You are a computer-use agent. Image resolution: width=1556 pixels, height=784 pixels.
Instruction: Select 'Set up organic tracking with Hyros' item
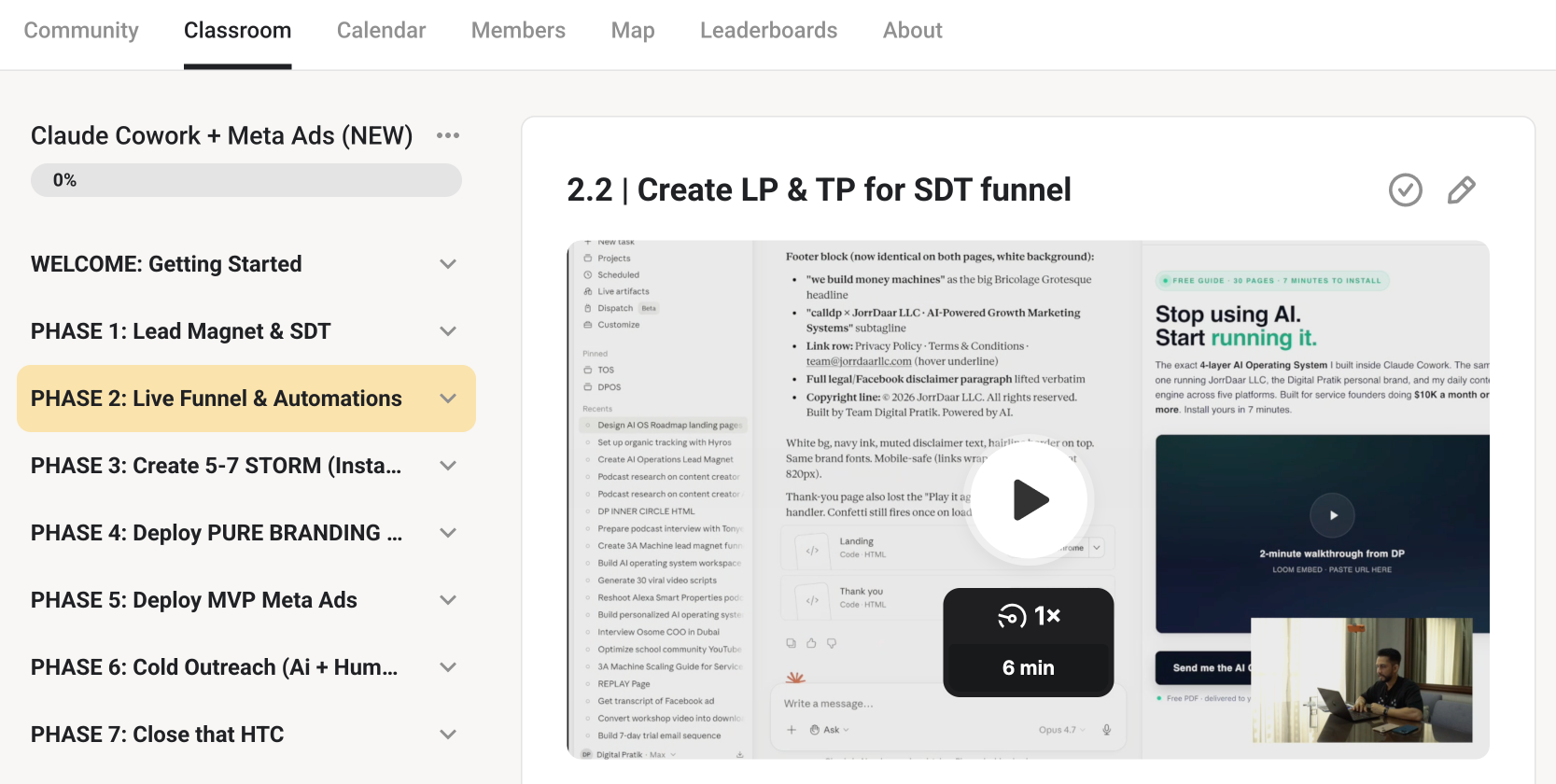[x=664, y=442]
